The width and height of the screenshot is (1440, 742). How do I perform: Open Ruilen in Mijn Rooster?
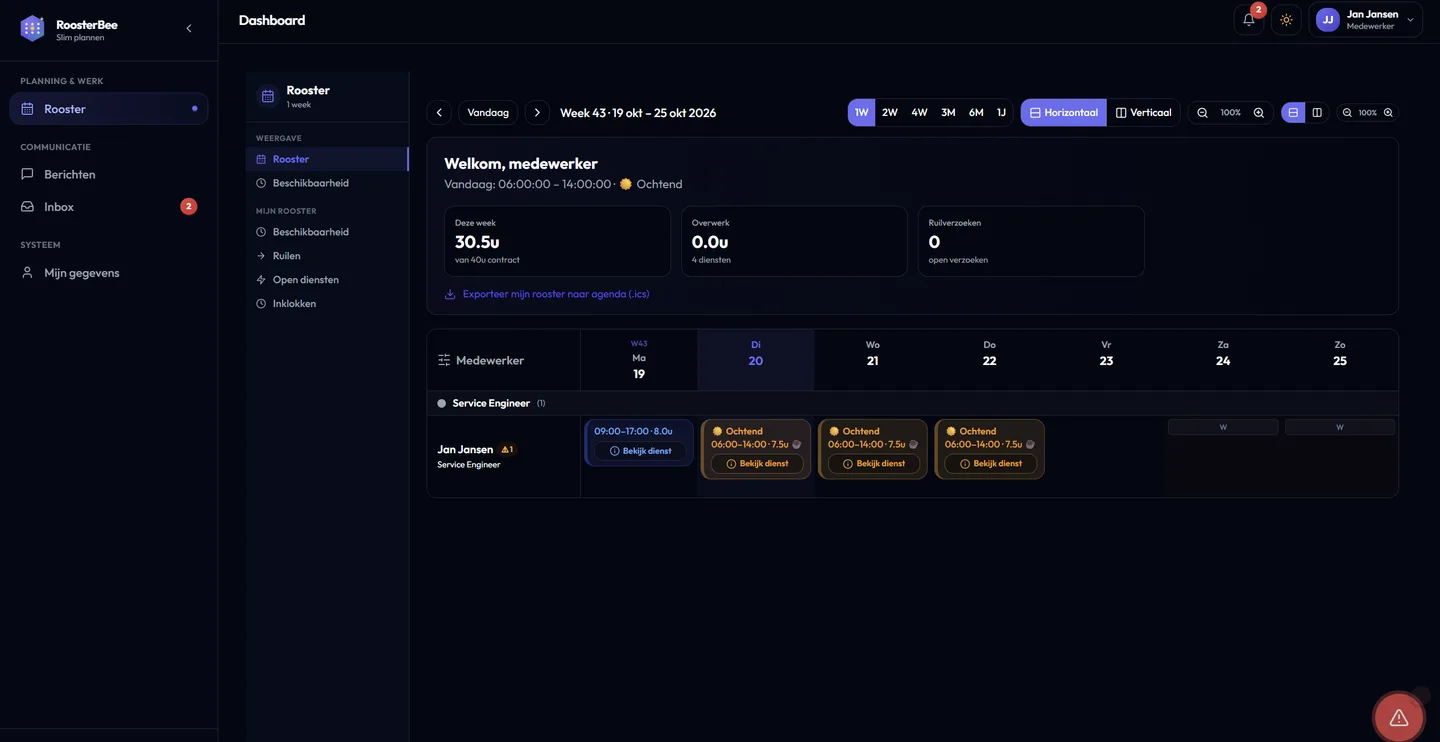point(327,256)
